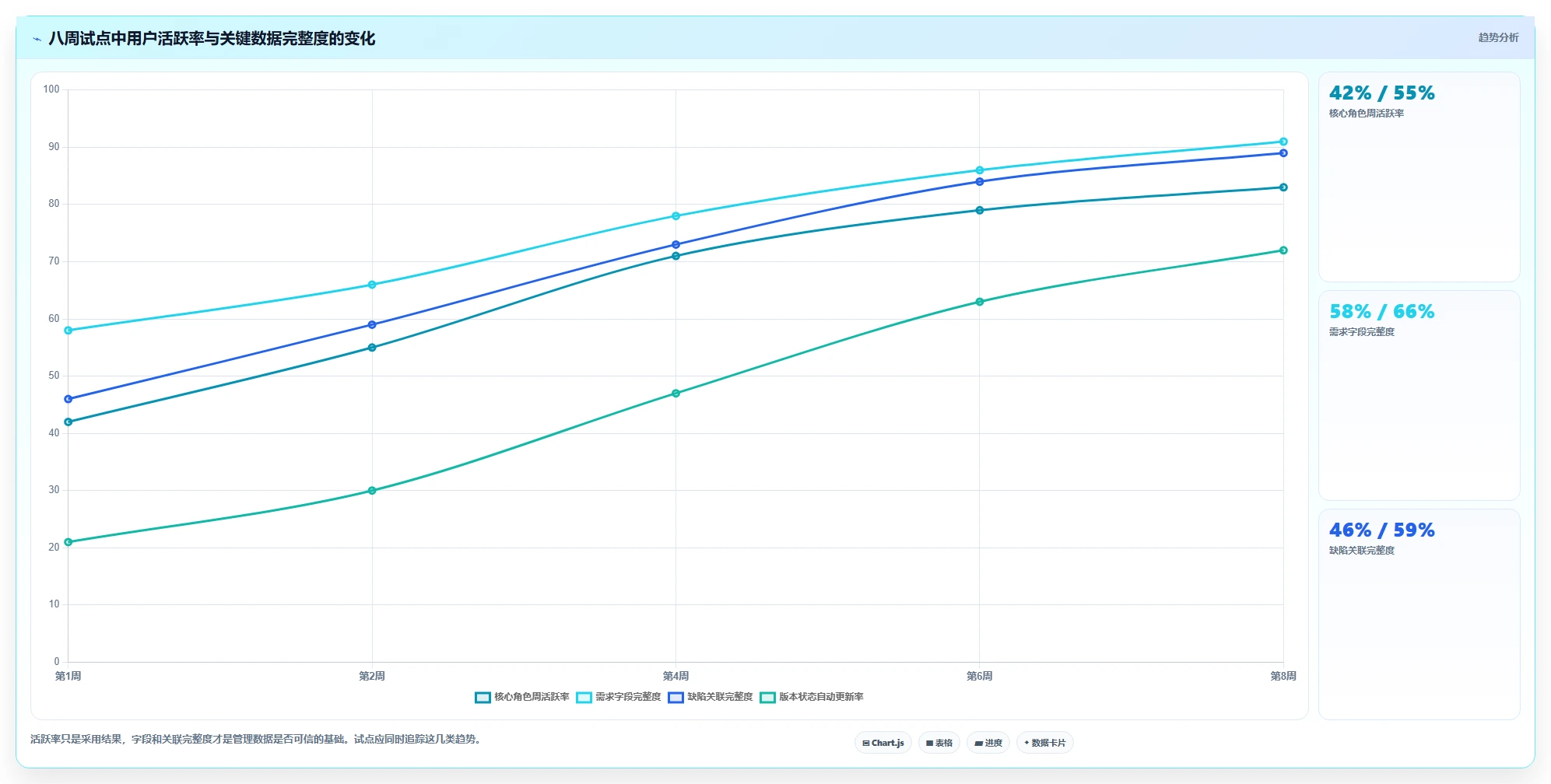
Task: Click the chart title 八周试点中用户活跃率与关键数据完整度的变化
Action: 212,38
